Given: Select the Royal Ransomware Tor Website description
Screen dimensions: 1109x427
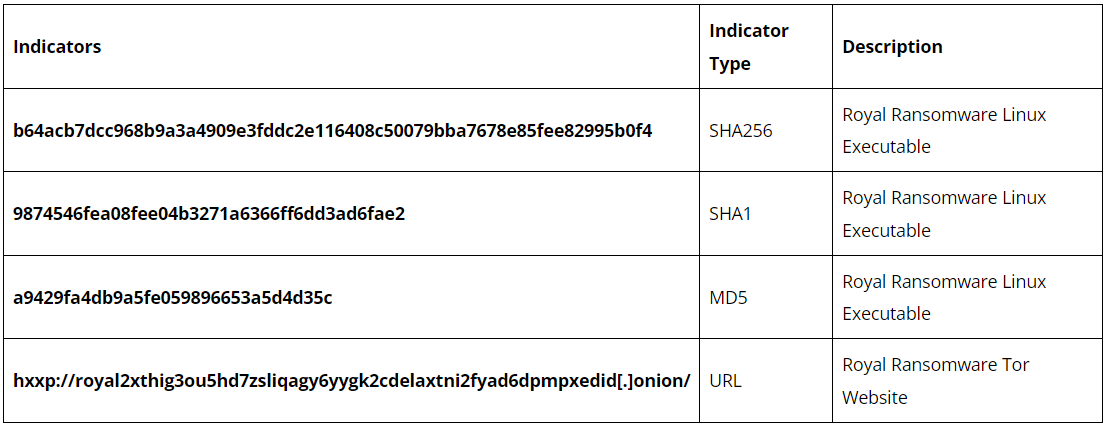Looking at the screenshot, I should 935,381.
